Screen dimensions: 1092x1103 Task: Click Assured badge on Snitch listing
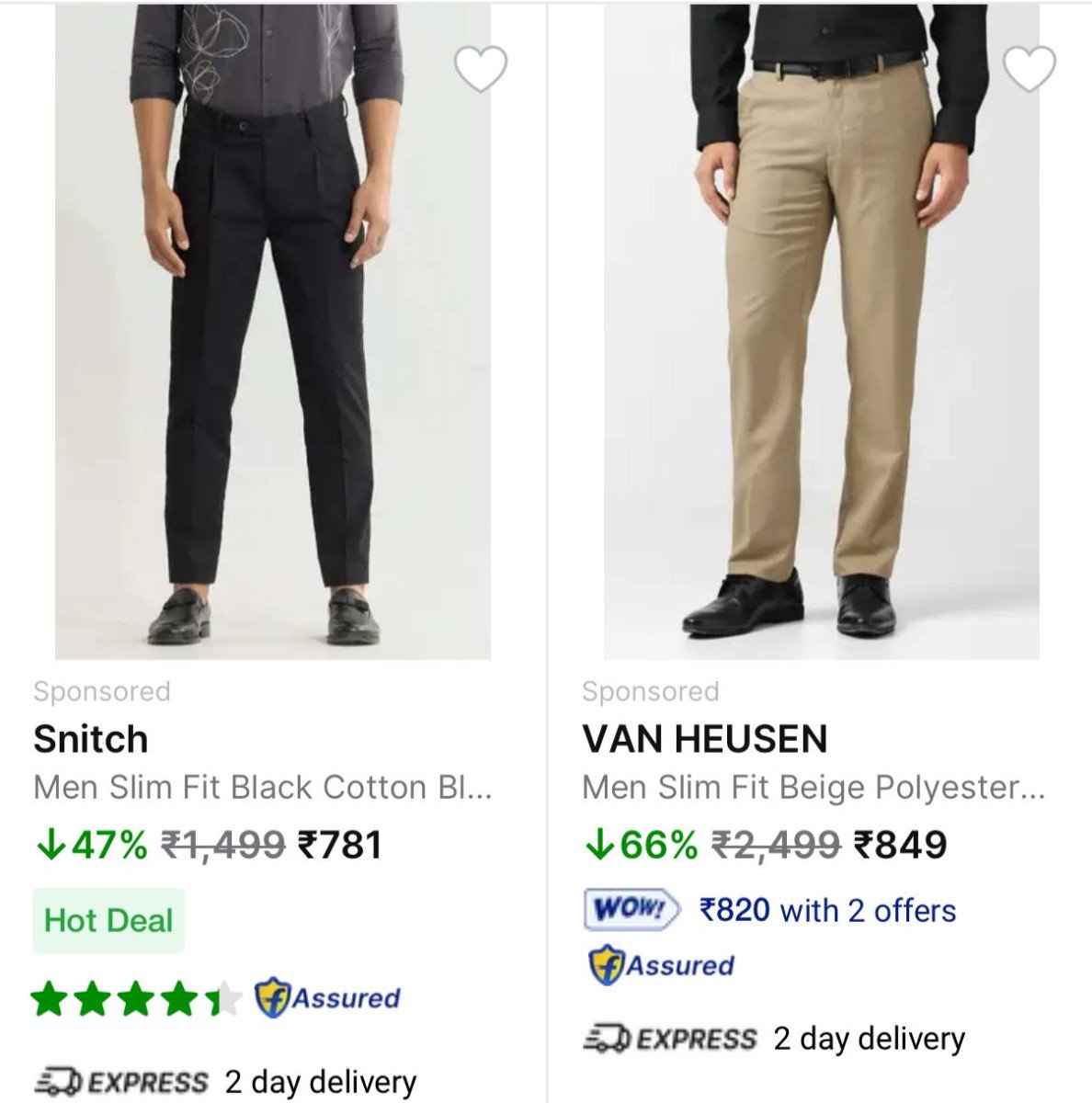coord(327,998)
